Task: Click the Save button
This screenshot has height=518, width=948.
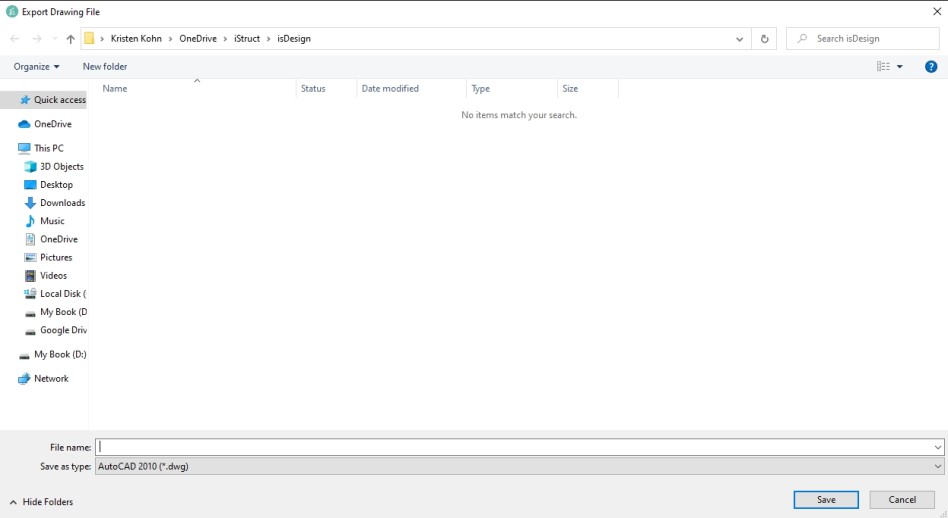Action: (826, 500)
